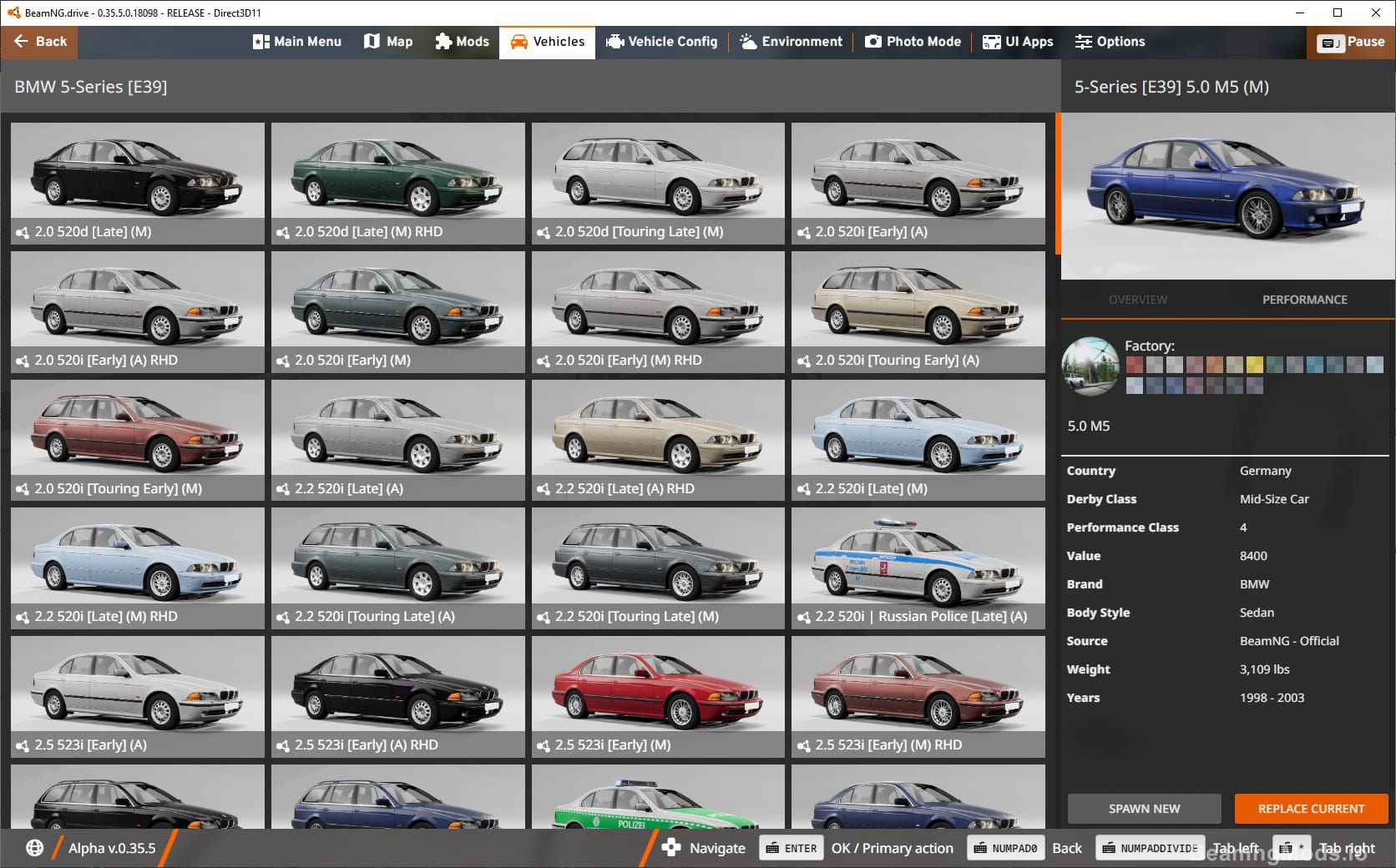Switch to the Performance details tab
1396x868 pixels.
click(1304, 300)
